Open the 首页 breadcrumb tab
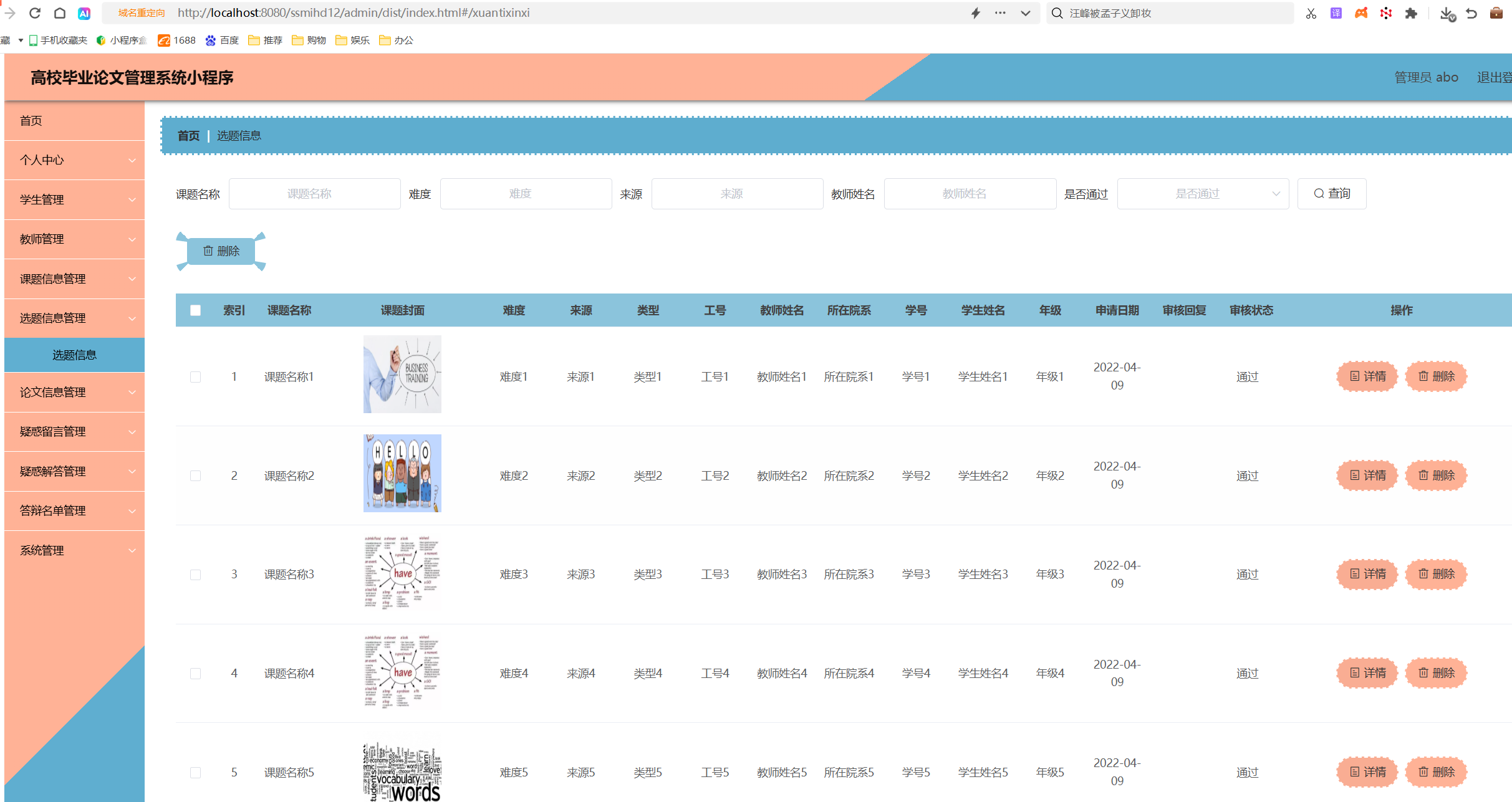This screenshot has height=802, width=1512. [188, 135]
